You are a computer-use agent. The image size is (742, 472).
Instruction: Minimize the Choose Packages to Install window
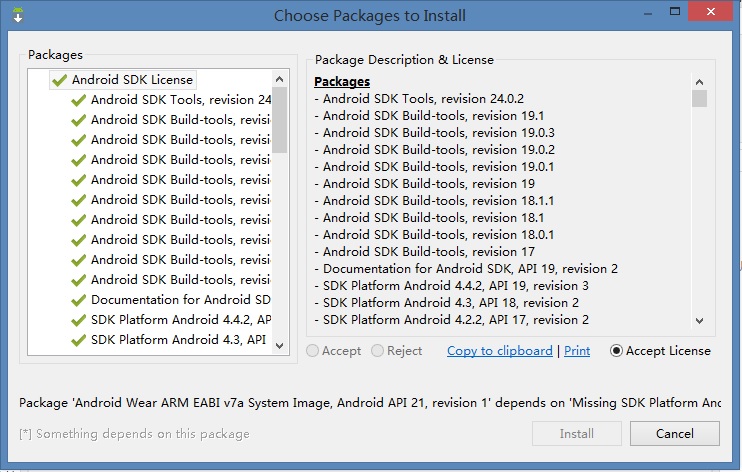648,12
